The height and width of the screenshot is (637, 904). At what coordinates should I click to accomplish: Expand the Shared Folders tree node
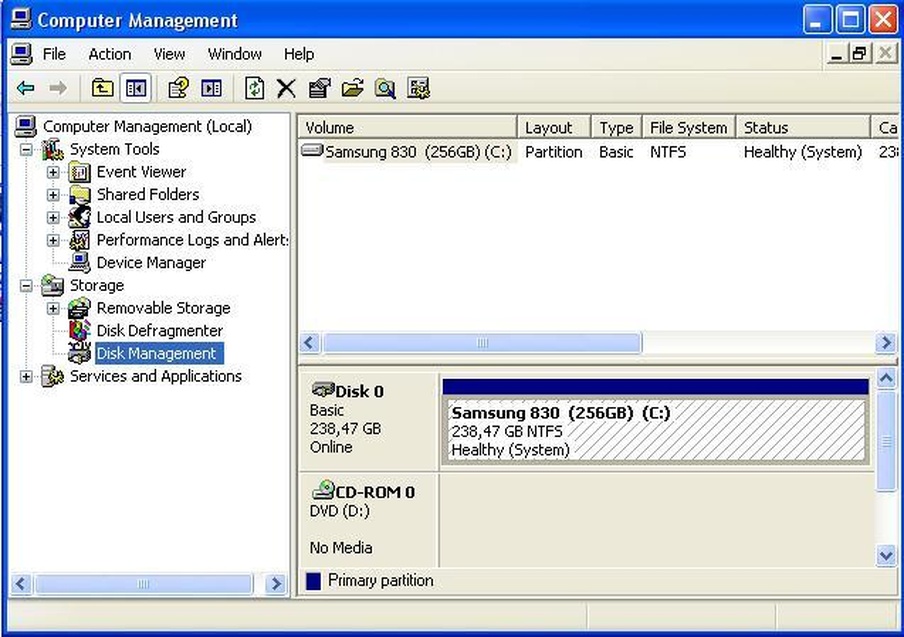pyautogui.click(x=53, y=195)
